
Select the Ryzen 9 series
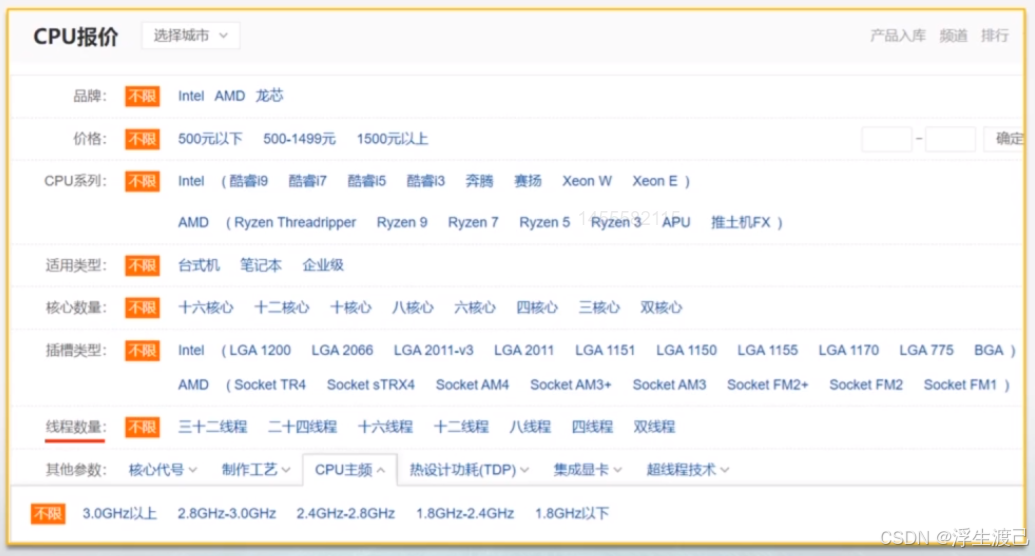pos(402,223)
